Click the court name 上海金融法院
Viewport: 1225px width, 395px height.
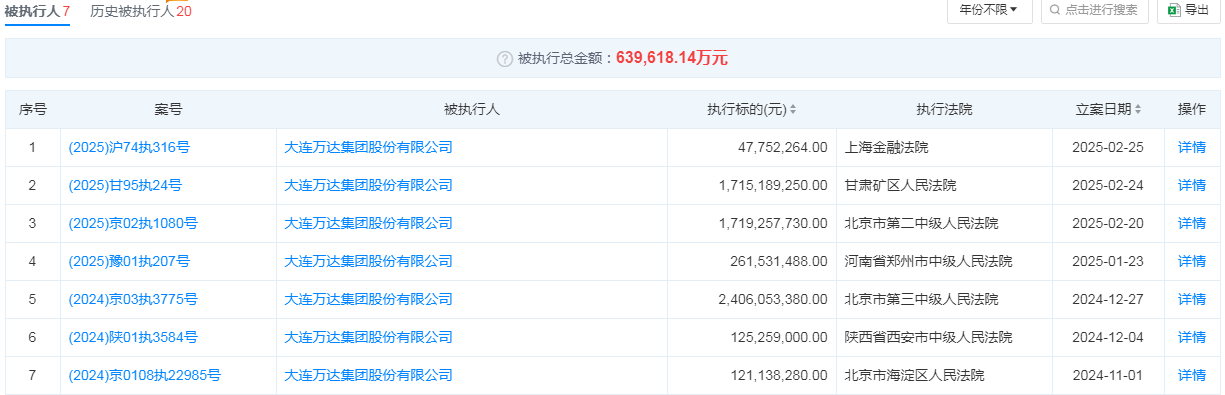pos(886,147)
